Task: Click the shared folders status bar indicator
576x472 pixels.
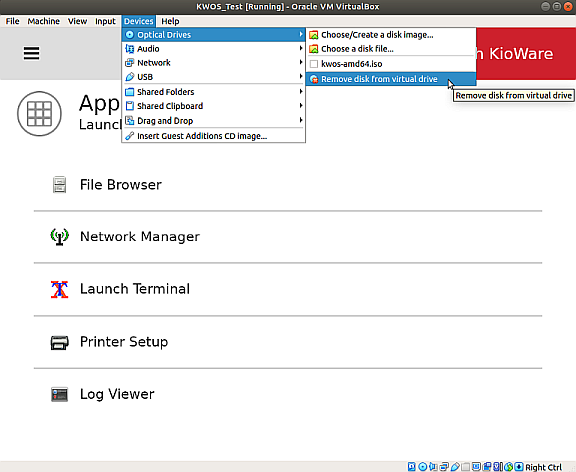Action: pyautogui.click(x=465, y=466)
